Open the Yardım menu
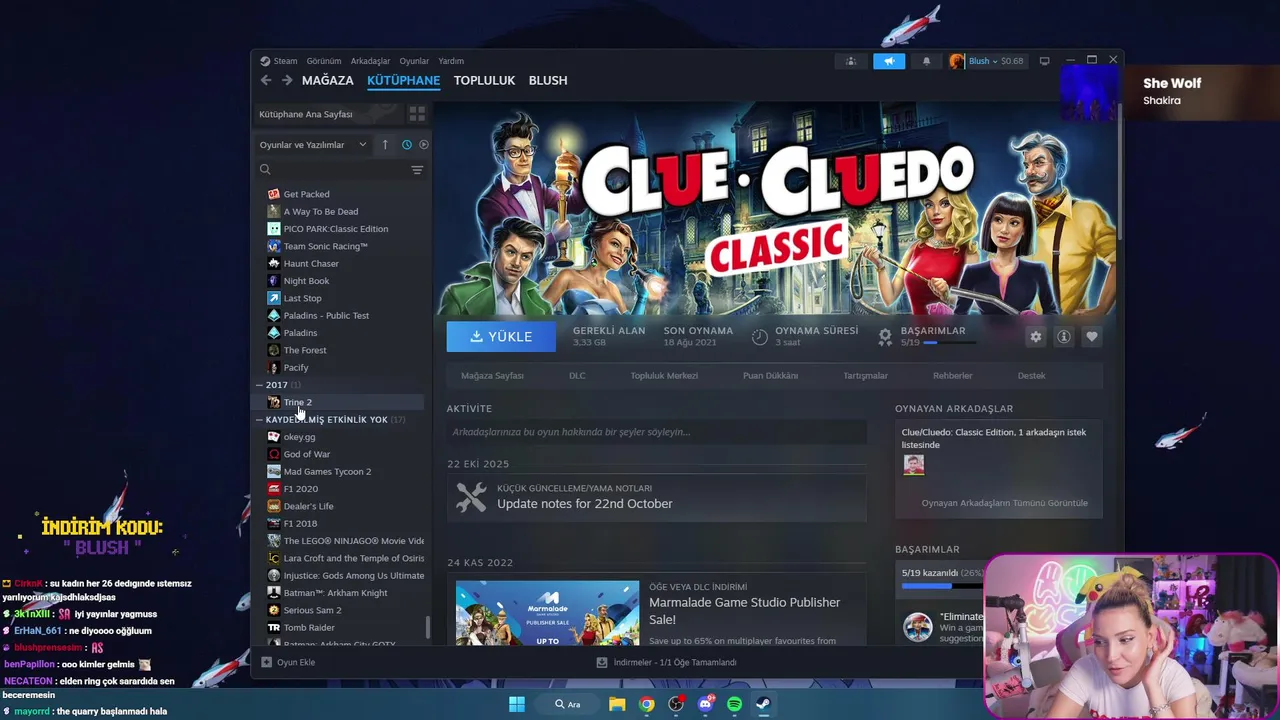 451,61
